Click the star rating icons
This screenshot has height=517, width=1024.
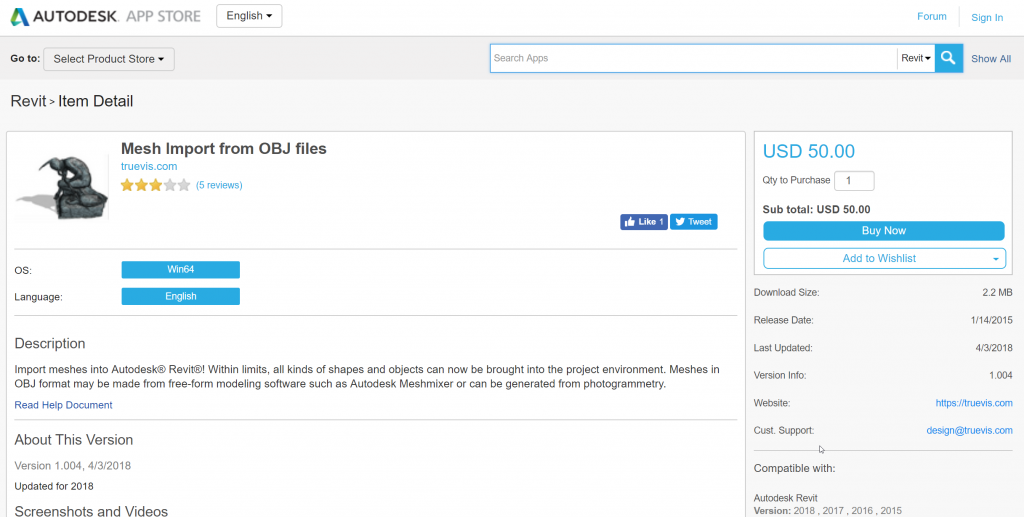[x=155, y=185]
